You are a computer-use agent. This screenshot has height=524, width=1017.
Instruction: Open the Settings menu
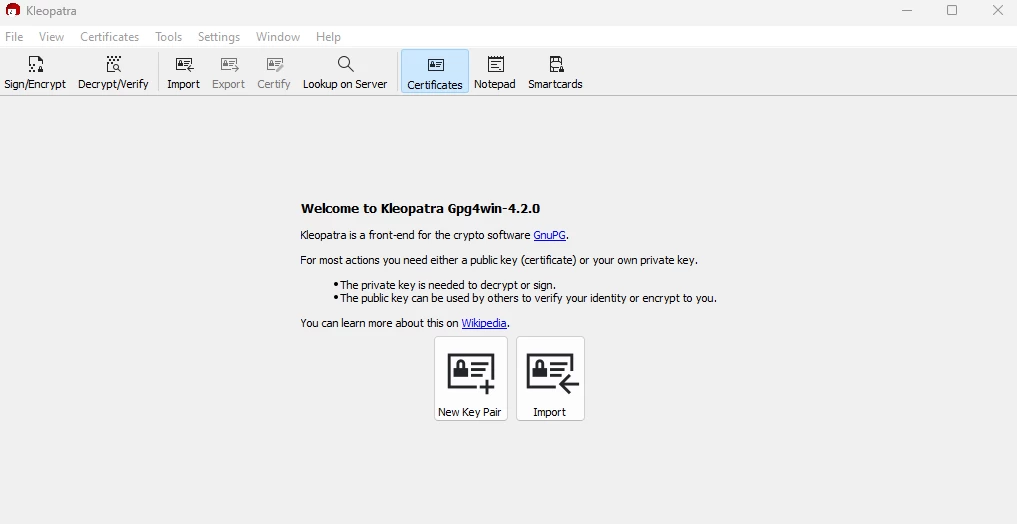[x=219, y=37]
